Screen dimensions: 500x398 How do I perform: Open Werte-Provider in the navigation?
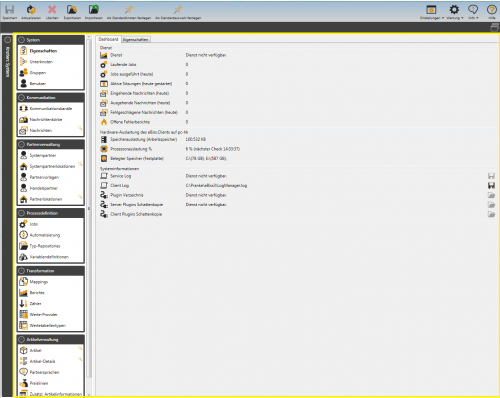tap(43, 315)
